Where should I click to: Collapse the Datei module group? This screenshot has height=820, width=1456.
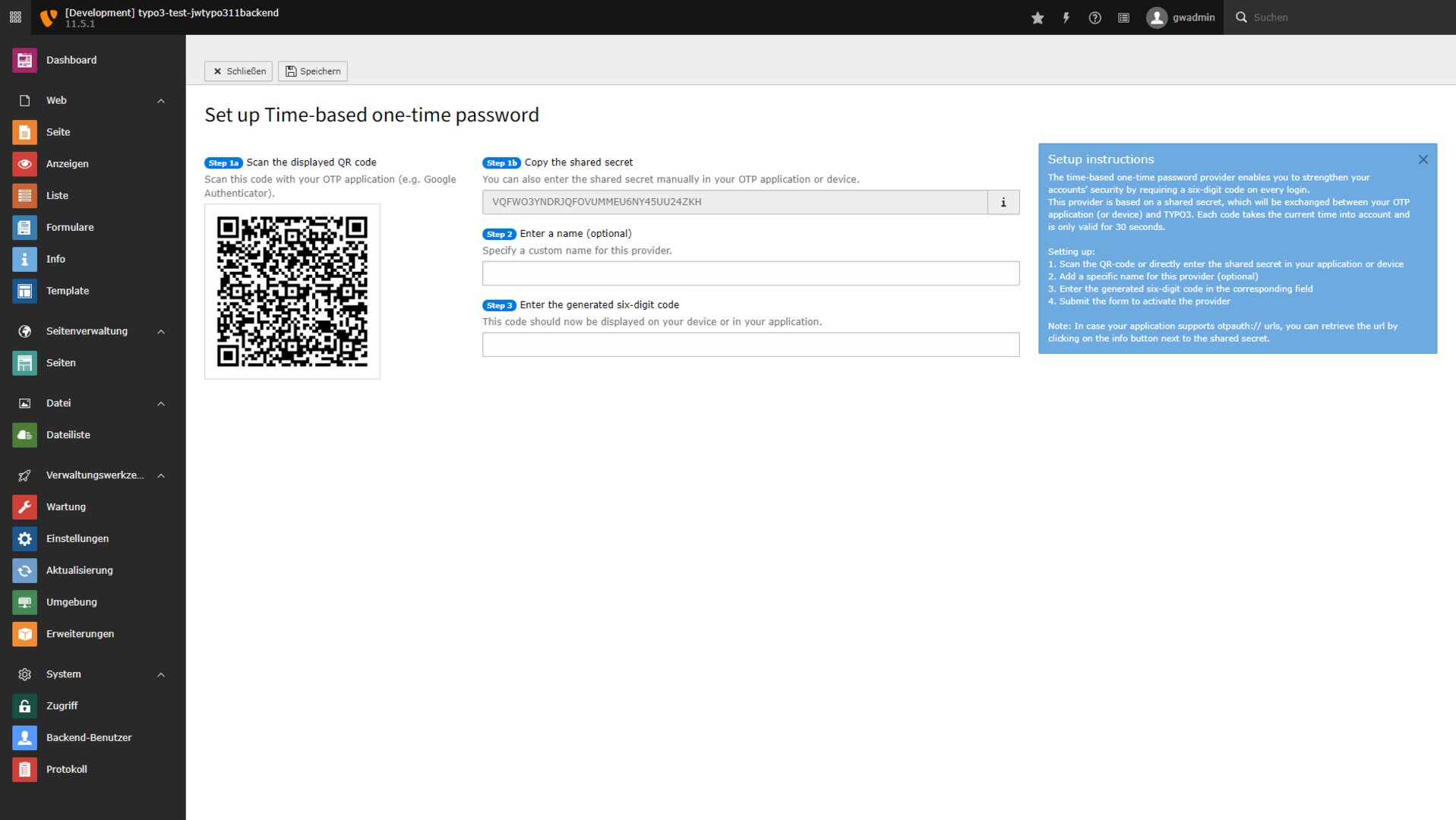click(x=161, y=404)
